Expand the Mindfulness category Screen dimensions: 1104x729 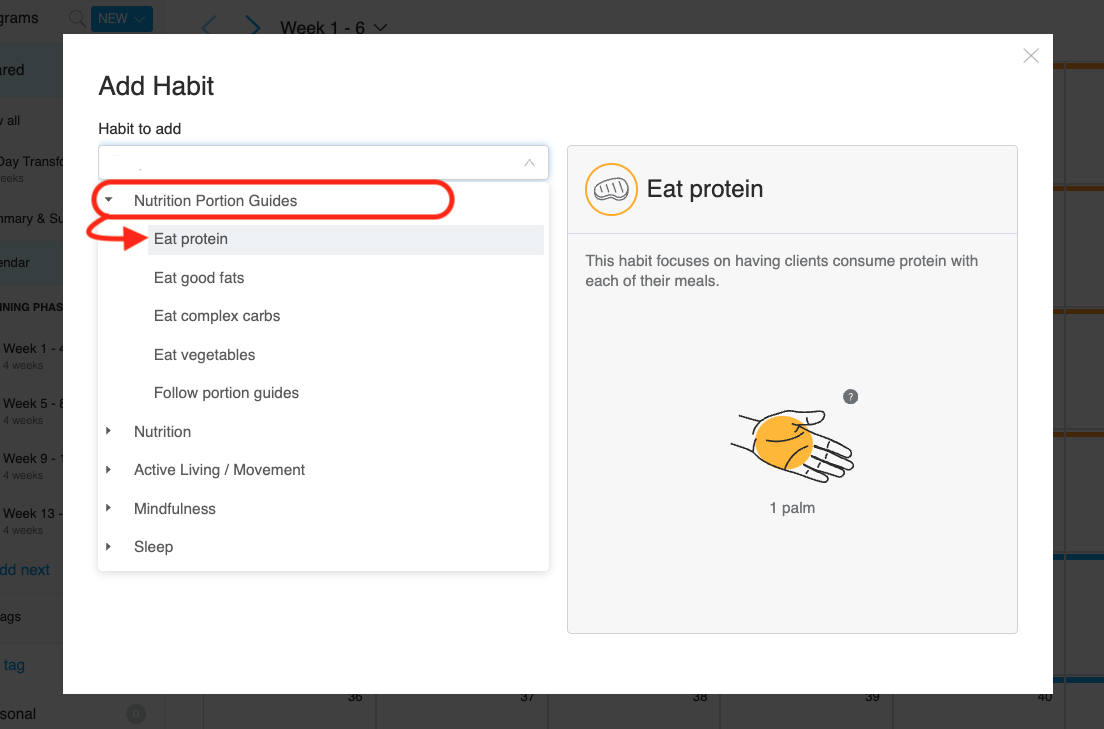pyautogui.click(x=109, y=509)
